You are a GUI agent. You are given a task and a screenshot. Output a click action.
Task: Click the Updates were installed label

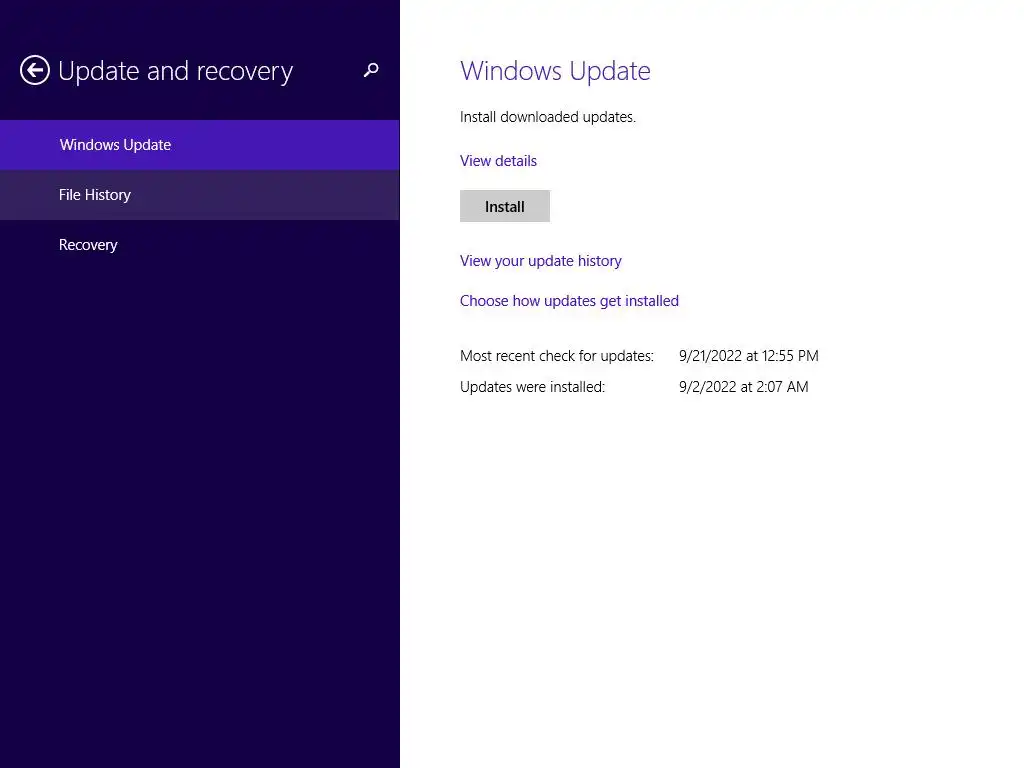(532, 387)
